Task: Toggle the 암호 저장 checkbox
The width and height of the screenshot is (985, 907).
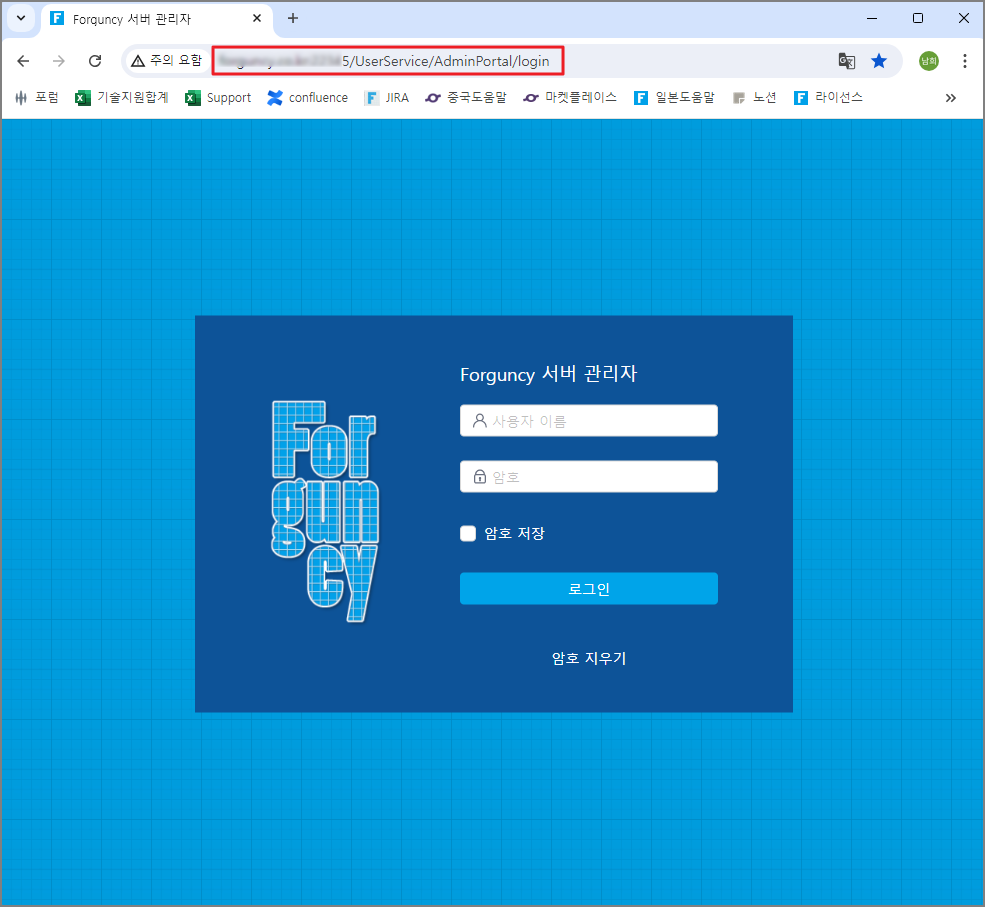Action: pos(468,533)
